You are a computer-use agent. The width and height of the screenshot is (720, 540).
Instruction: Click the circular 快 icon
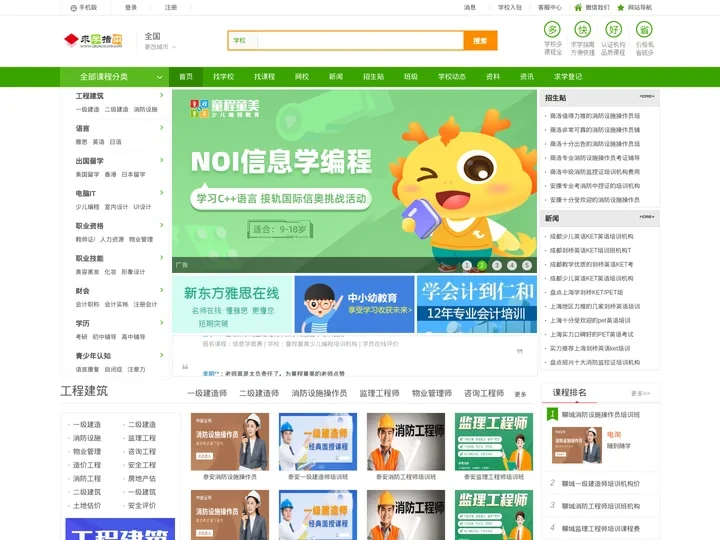point(583,30)
